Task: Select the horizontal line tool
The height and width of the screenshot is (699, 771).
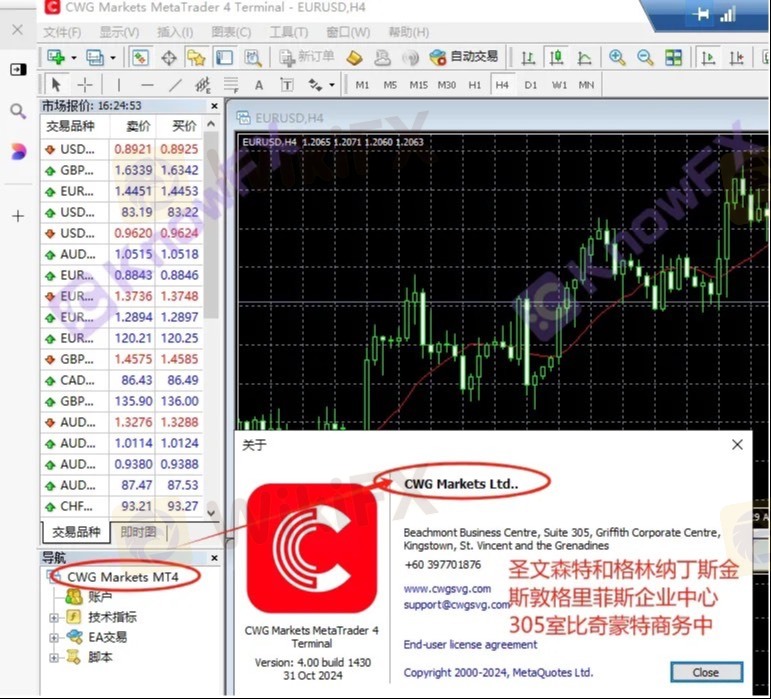Action: pyautogui.click(x=147, y=85)
